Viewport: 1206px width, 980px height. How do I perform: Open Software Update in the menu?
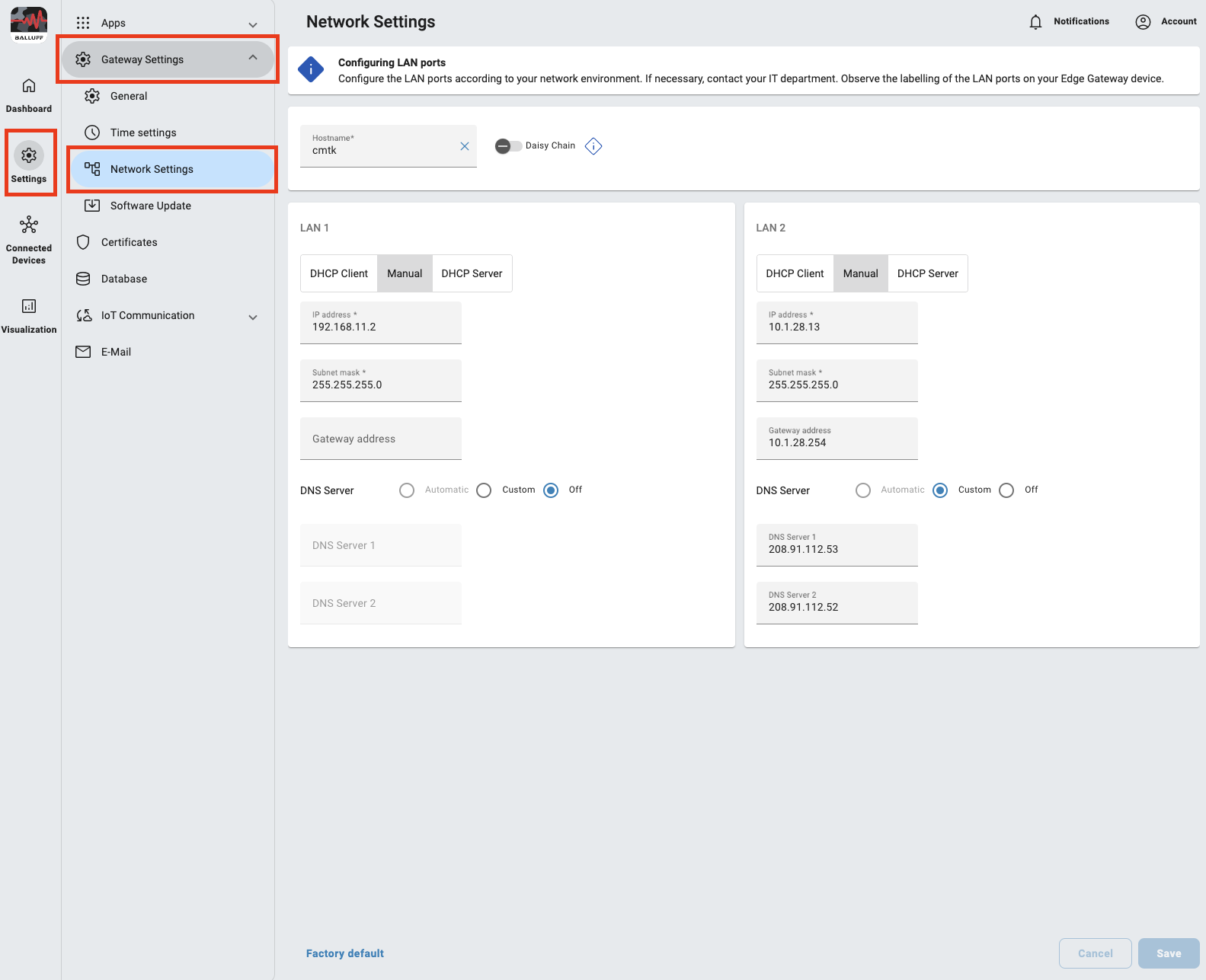(x=151, y=206)
